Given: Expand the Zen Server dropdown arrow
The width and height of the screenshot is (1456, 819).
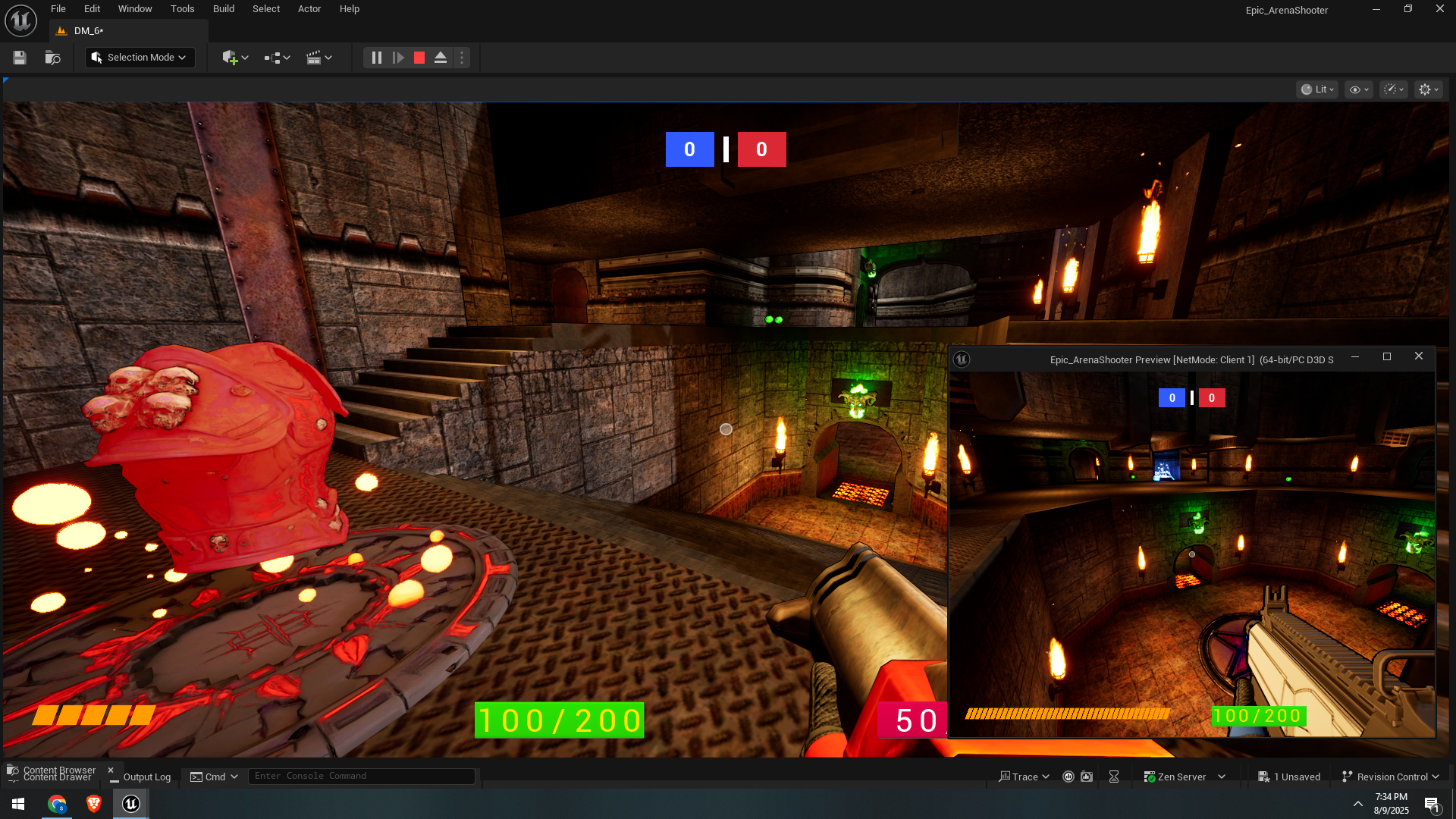Looking at the screenshot, I should click(1222, 777).
